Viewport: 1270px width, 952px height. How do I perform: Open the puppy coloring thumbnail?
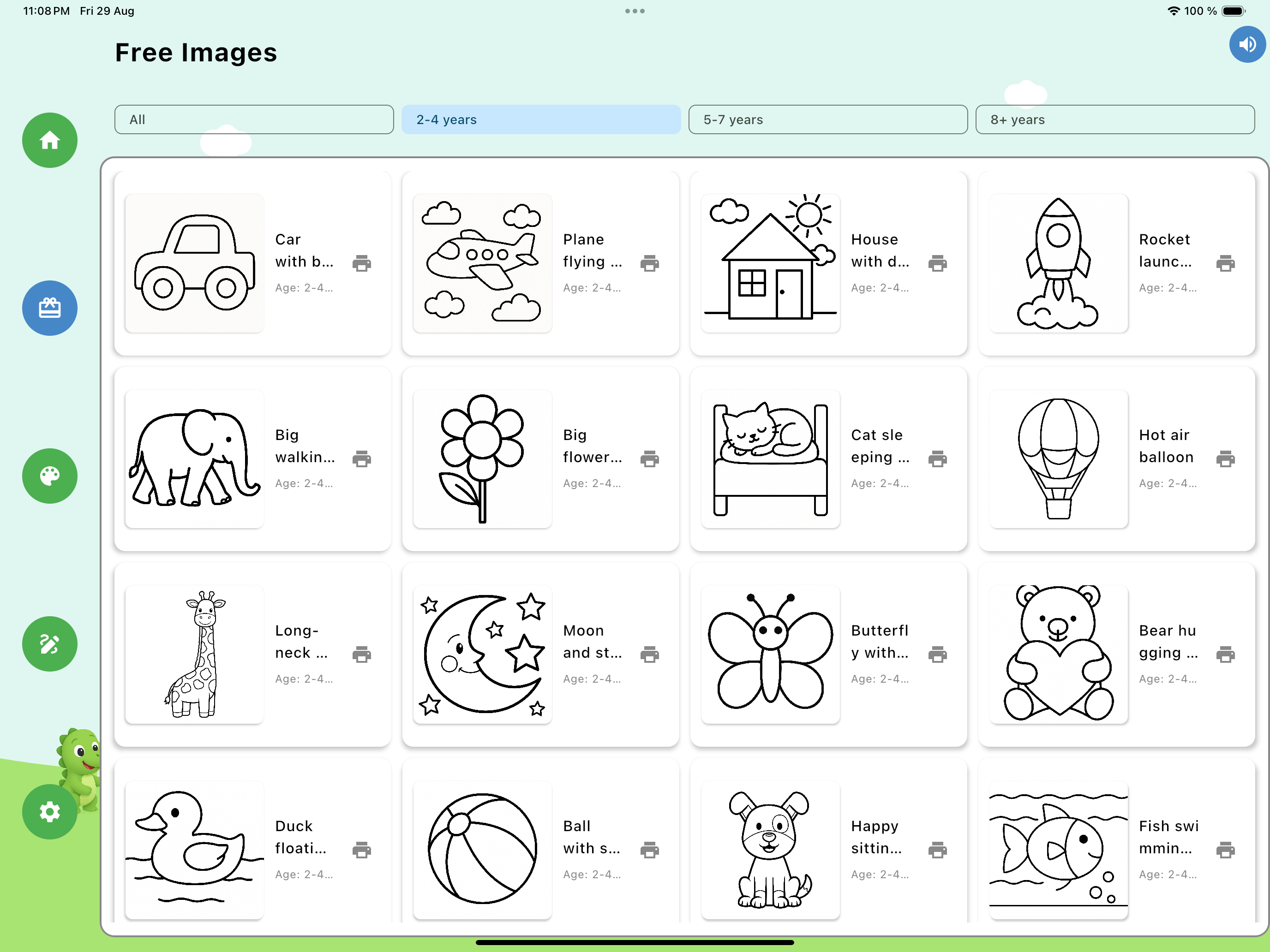click(x=771, y=850)
